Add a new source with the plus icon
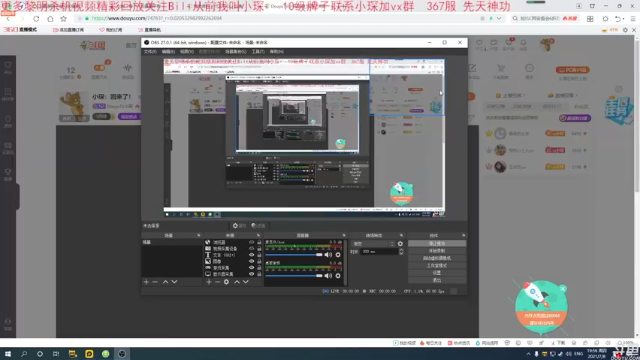Viewport: 640px width, 360px height. [x=209, y=282]
